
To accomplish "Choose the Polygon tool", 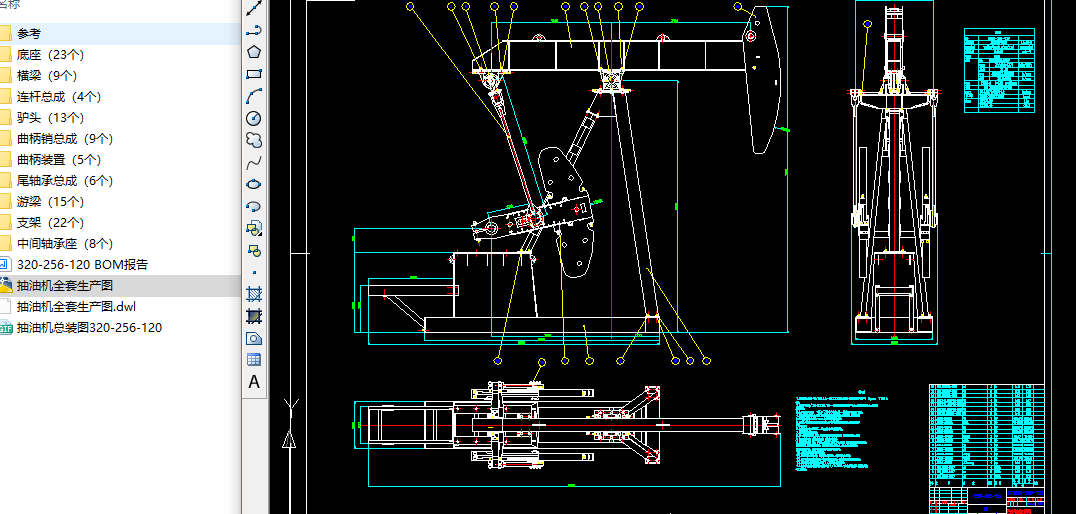I will [x=254, y=52].
